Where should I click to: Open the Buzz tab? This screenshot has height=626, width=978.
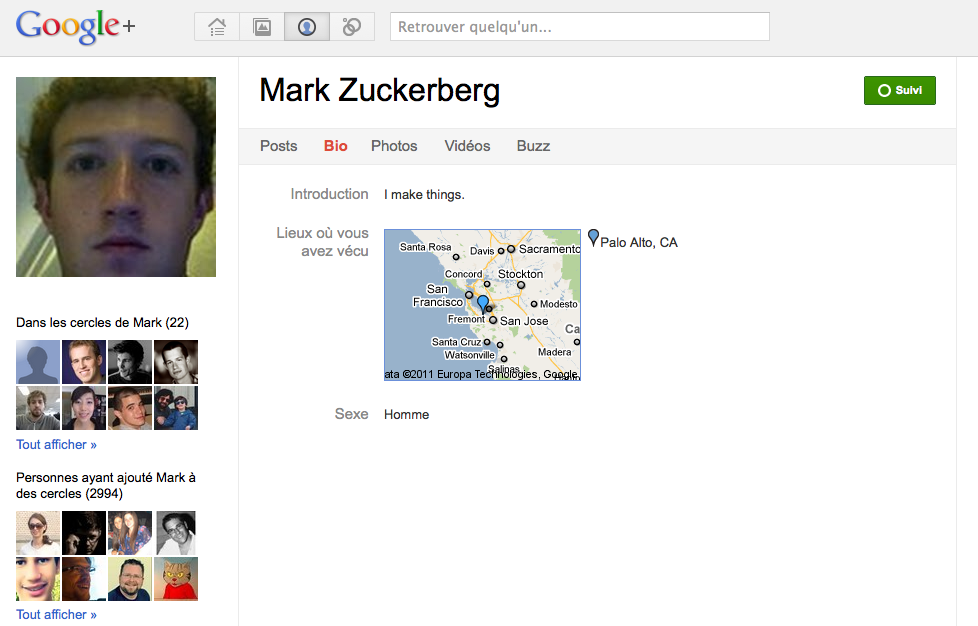[x=533, y=146]
